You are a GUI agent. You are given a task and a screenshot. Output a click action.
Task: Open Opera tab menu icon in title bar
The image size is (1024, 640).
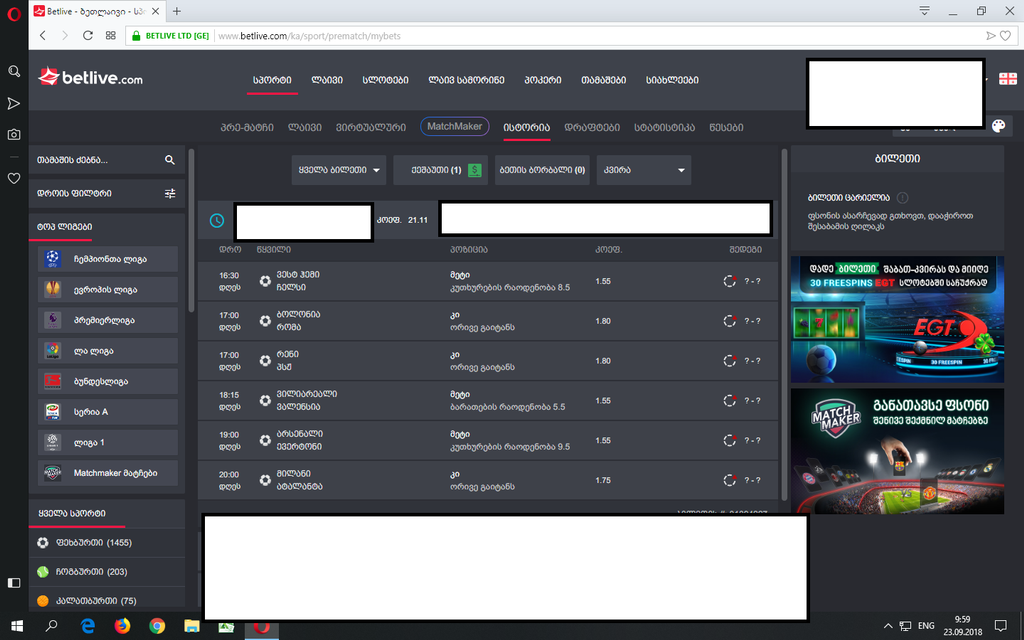(x=924, y=11)
